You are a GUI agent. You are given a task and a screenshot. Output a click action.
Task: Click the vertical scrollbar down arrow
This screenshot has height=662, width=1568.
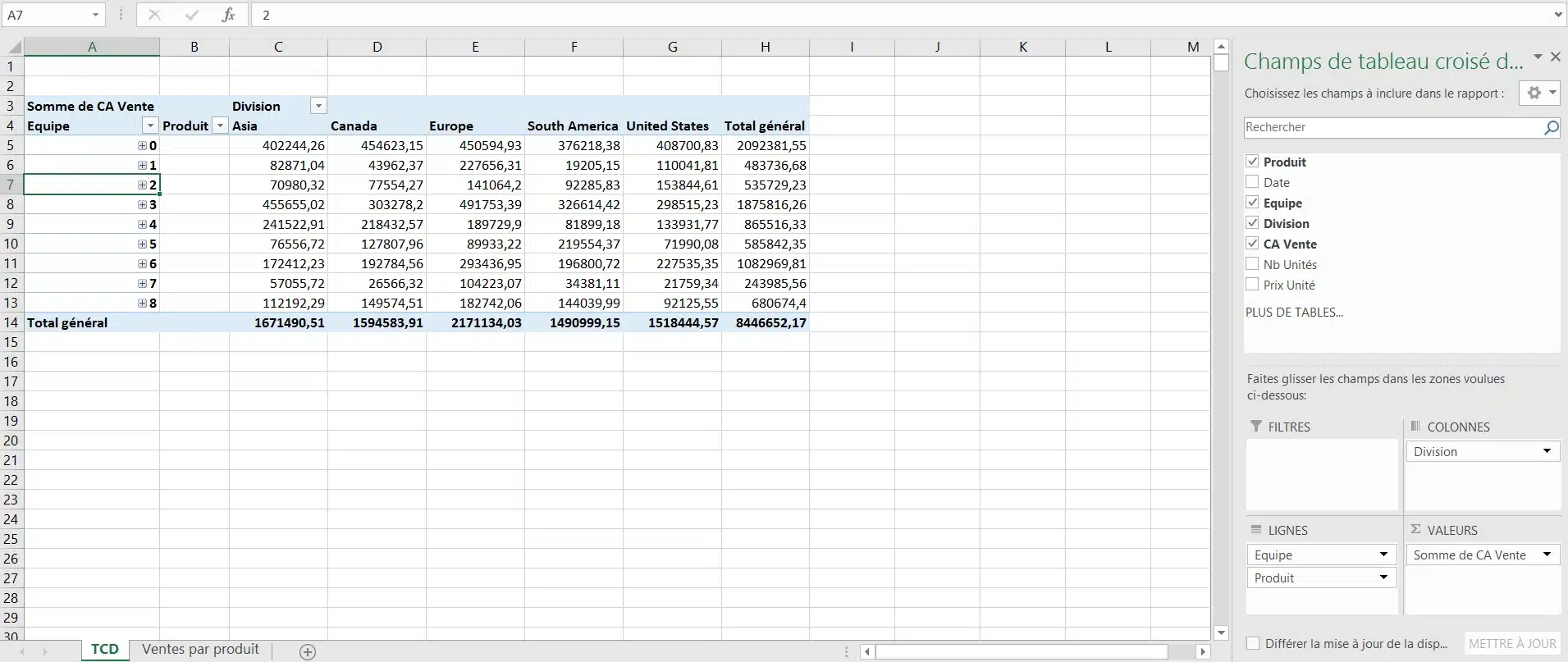click(x=1221, y=632)
